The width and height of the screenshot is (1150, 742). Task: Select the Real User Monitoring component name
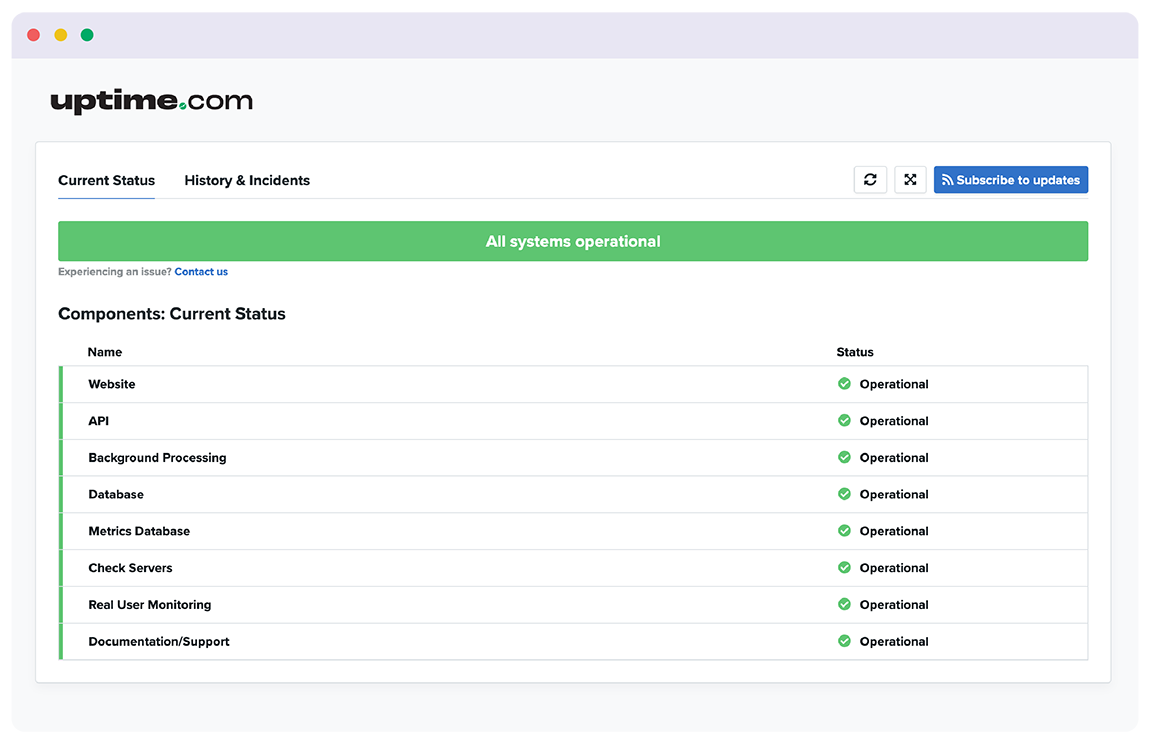(x=150, y=605)
